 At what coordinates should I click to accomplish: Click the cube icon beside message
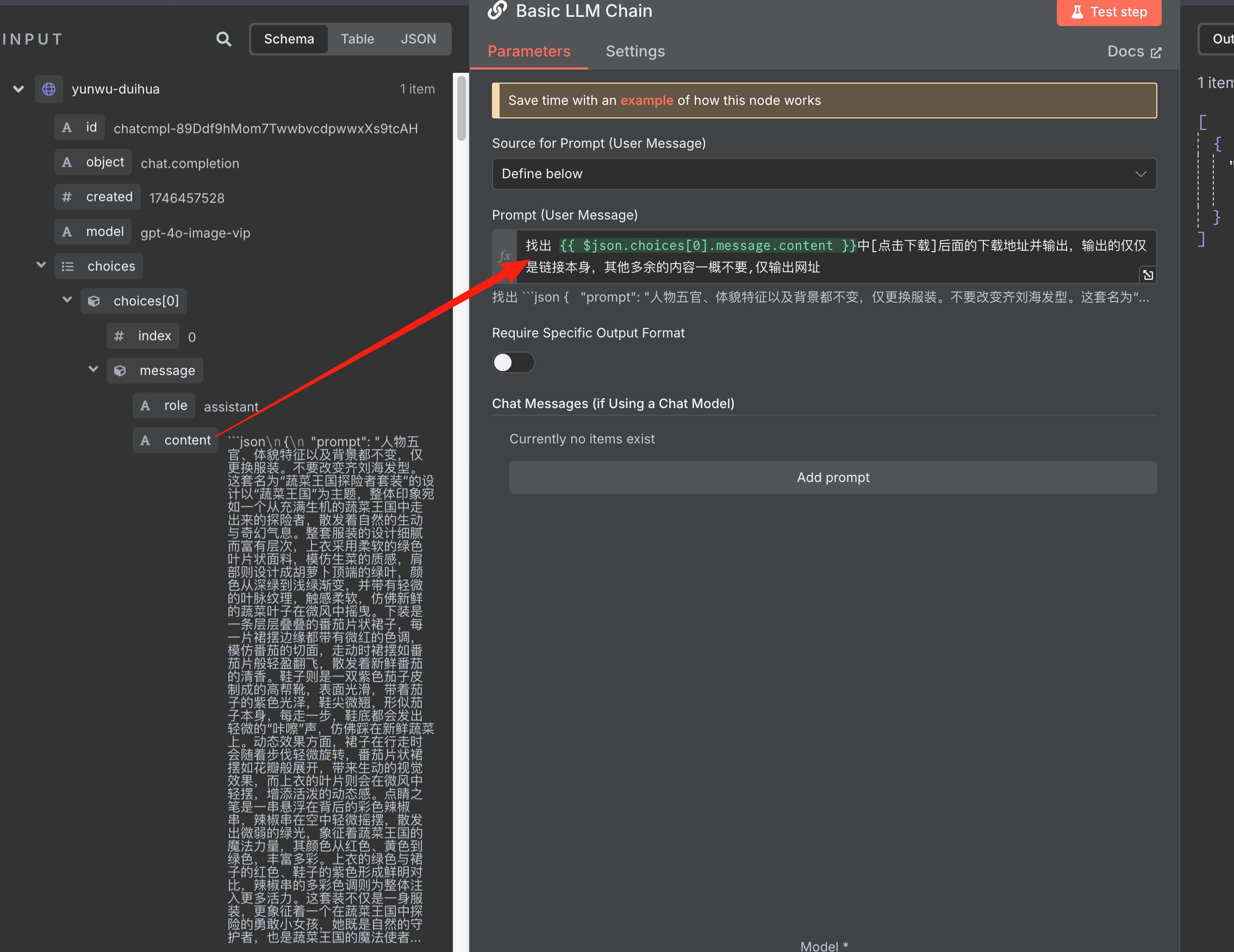point(120,371)
